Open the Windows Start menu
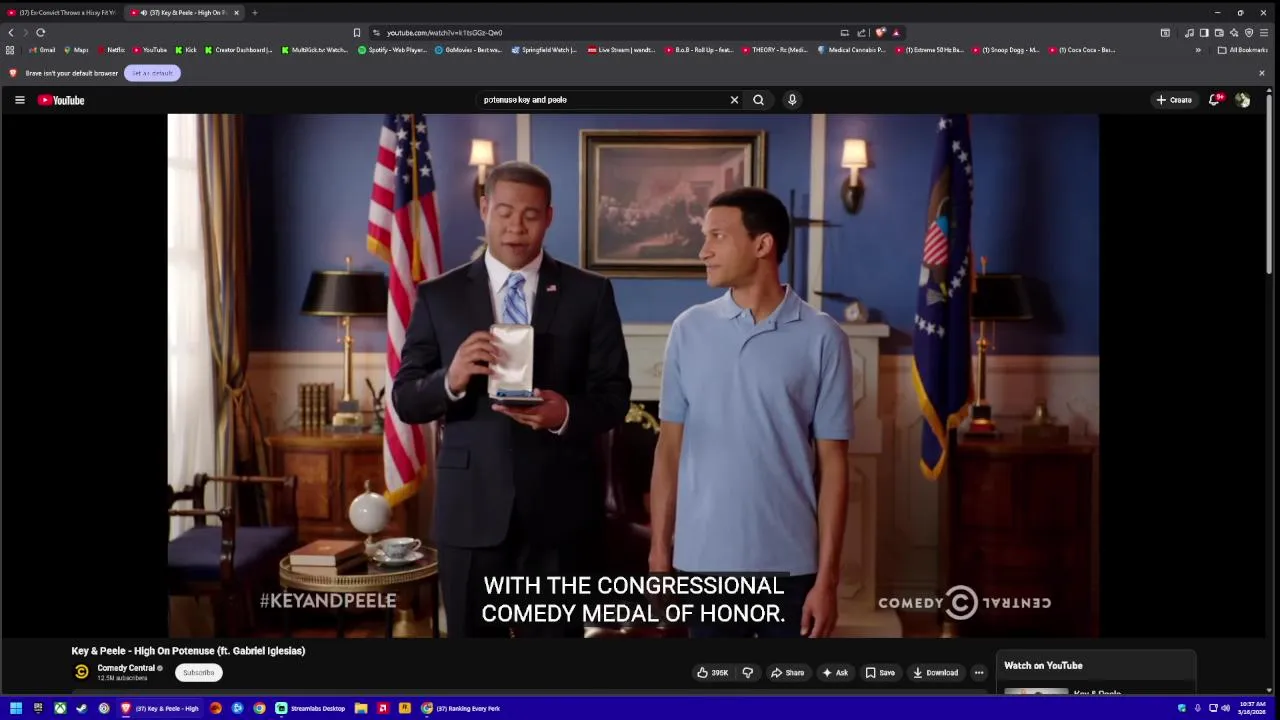This screenshot has width=1280, height=720. coord(16,708)
